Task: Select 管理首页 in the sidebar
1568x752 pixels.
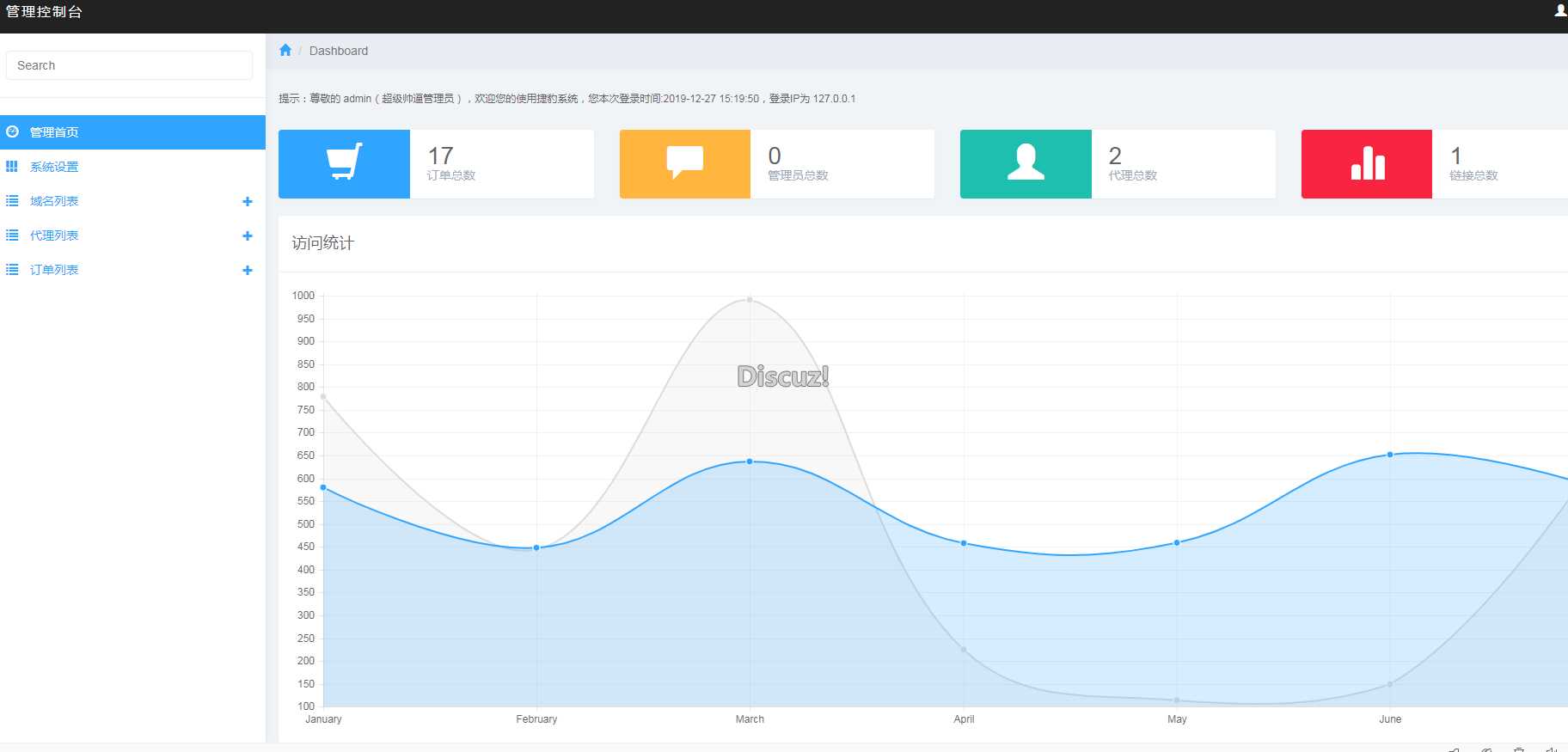Action: click(x=132, y=132)
